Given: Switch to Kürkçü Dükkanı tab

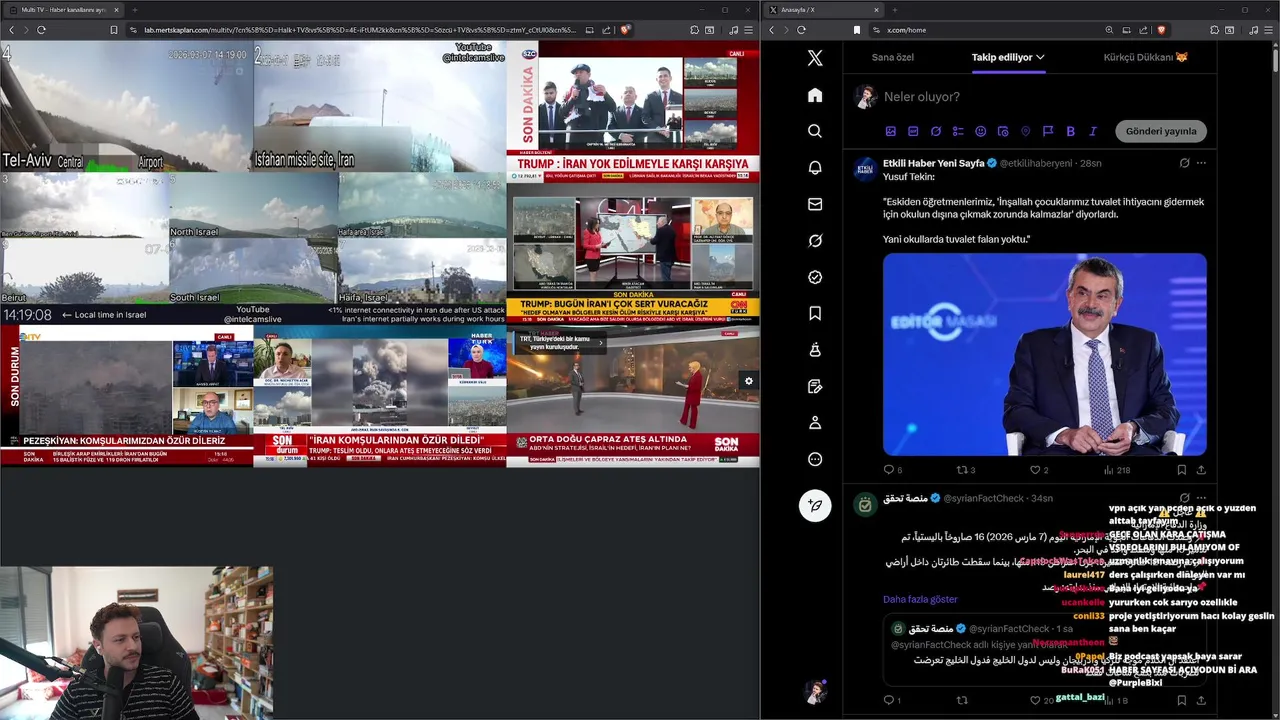Looking at the screenshot, I should 1146,57.
